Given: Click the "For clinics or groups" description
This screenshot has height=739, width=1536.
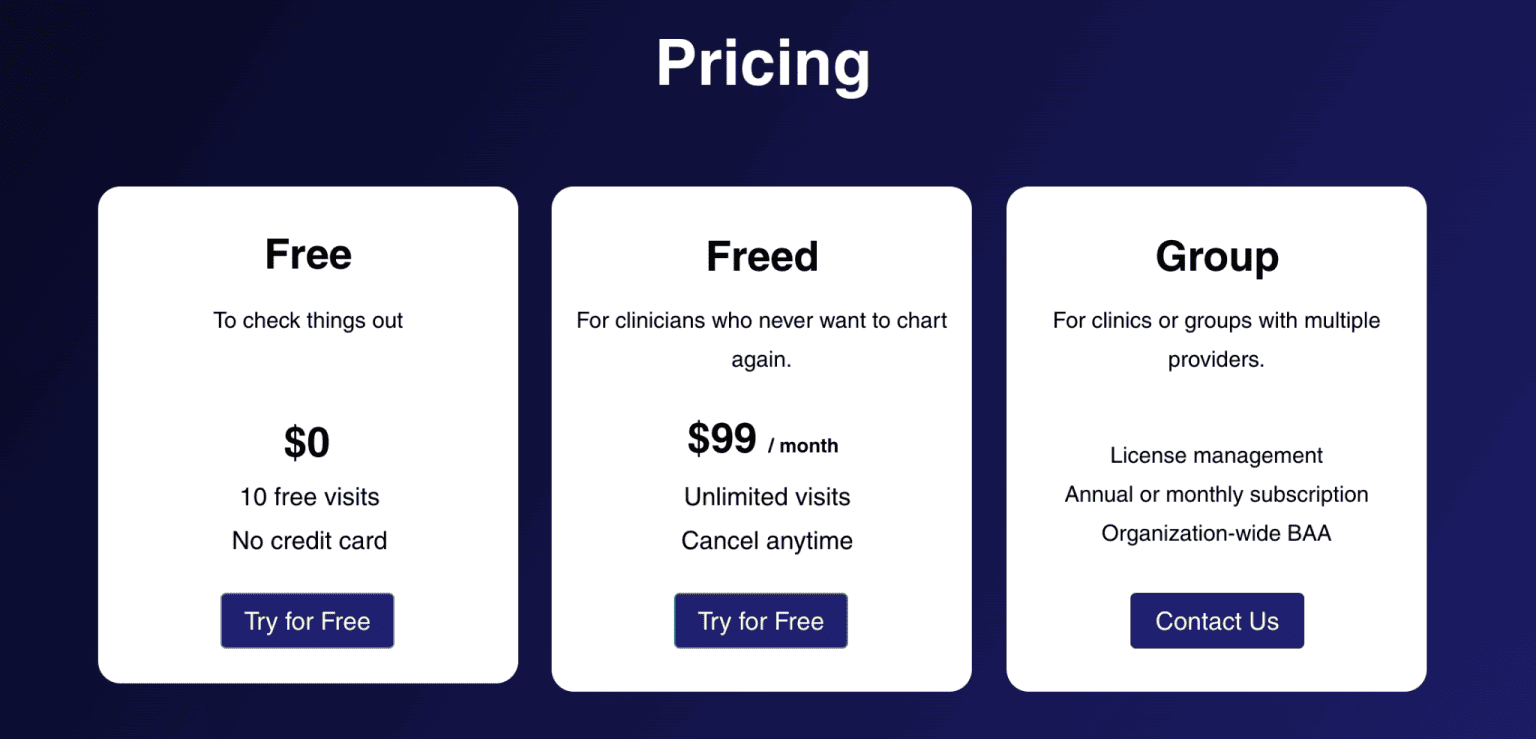Looking at the screenshot, I should [x=1216, y=340].
